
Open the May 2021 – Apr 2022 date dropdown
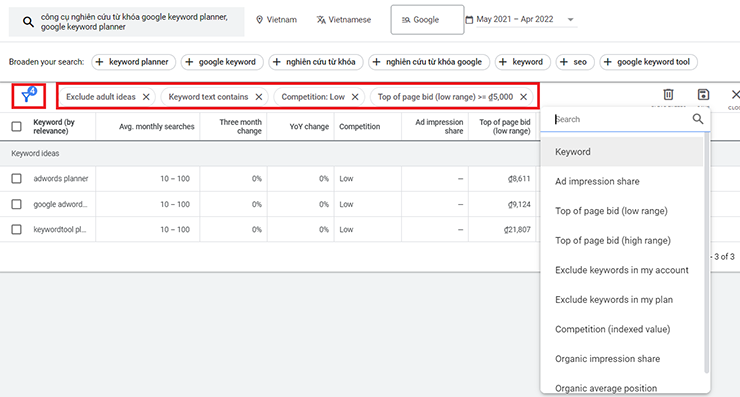tap(571, 20)
